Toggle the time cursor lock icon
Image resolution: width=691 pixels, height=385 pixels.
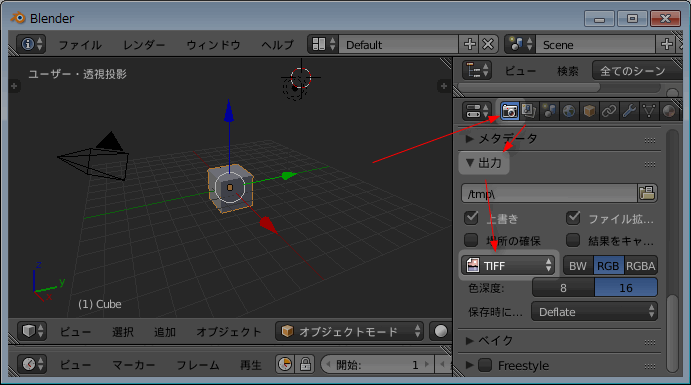(x=305, y=364)
